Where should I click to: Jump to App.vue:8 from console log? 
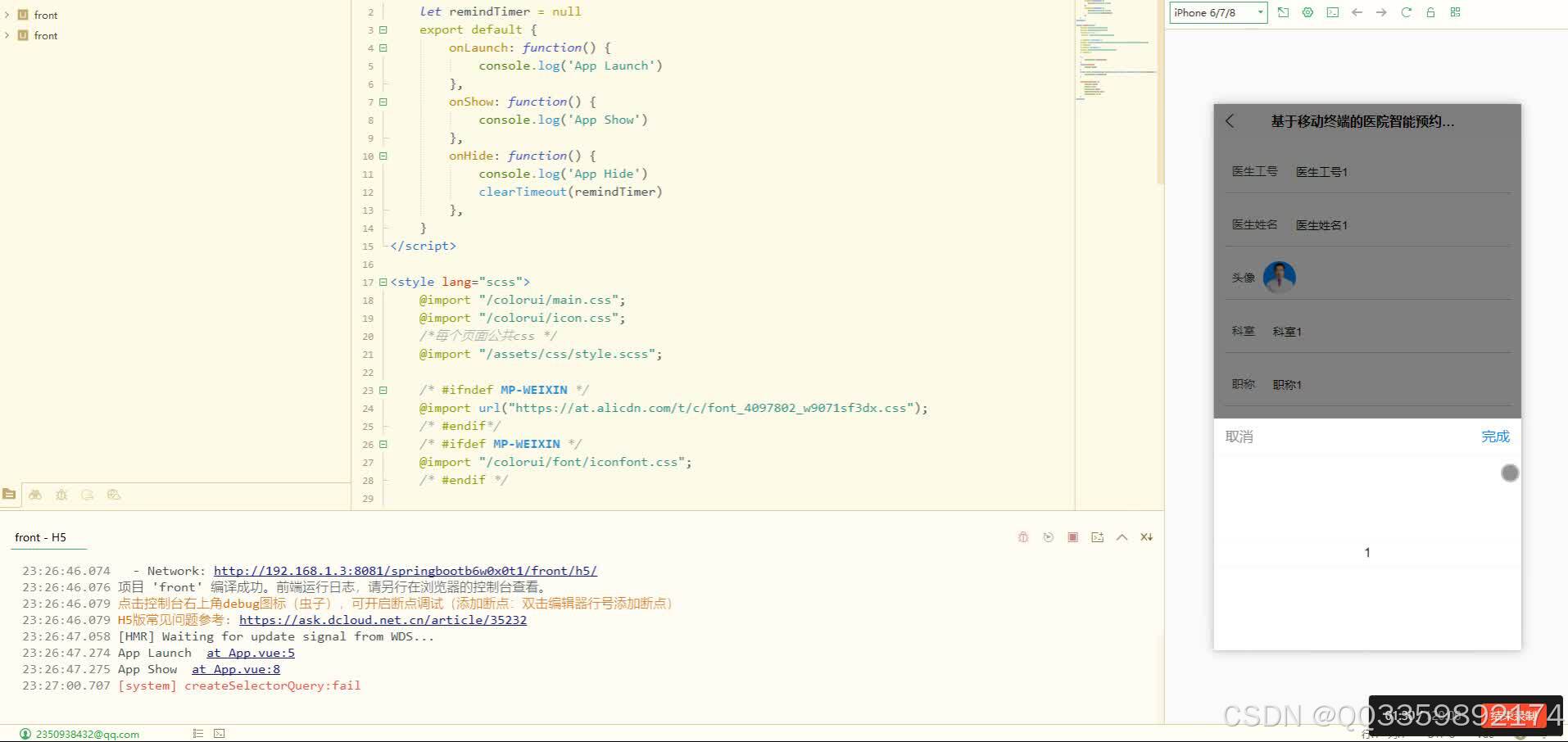(x=236, y=669)
